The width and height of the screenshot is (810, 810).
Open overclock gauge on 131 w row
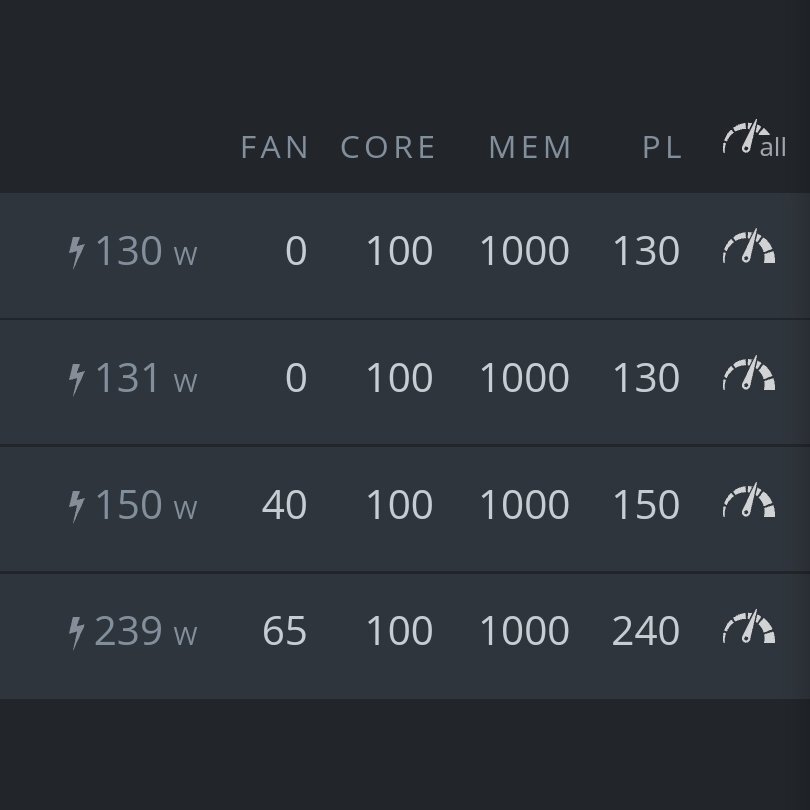pyautogui.click(x=749, y=372)
